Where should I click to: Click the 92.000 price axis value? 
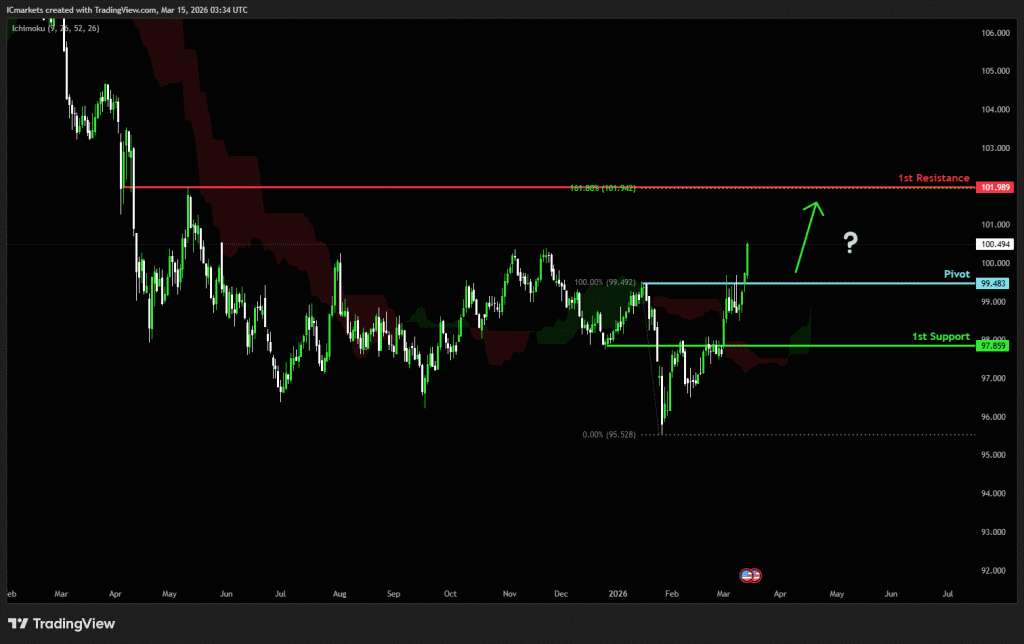995,571
